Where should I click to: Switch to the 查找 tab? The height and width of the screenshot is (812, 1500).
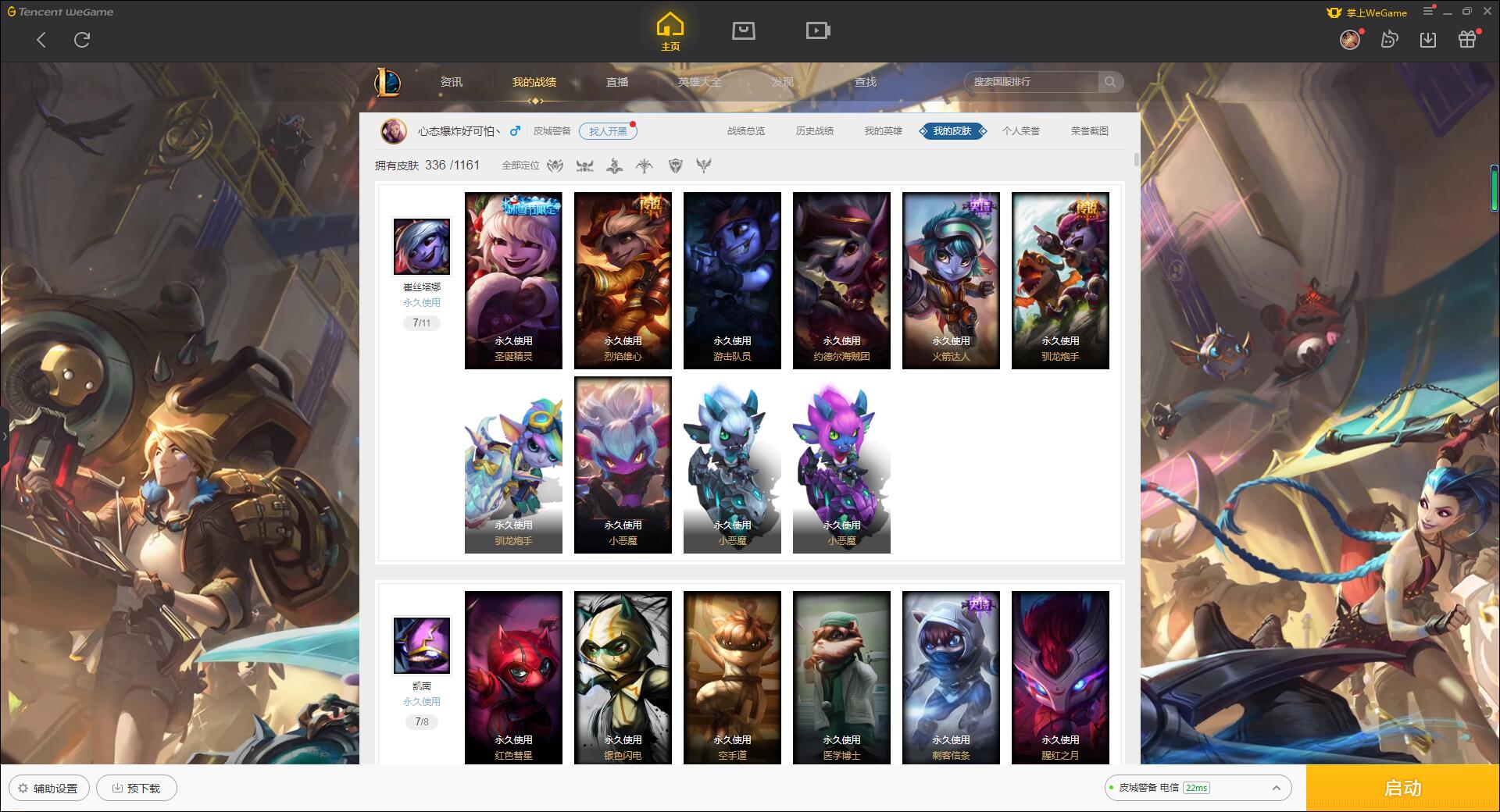coord(866,82)
